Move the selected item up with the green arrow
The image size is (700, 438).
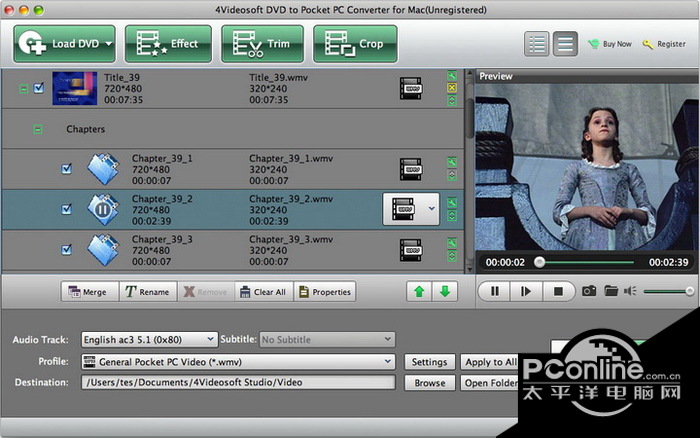417,291
